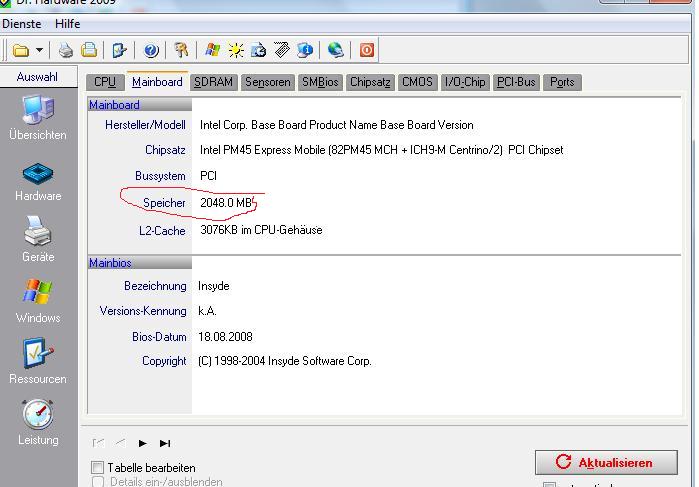Image resolution: width=699 pixels, height=487 pixels.
Task: Switch to the PCI-Bus tab
Action: point(516,82)
